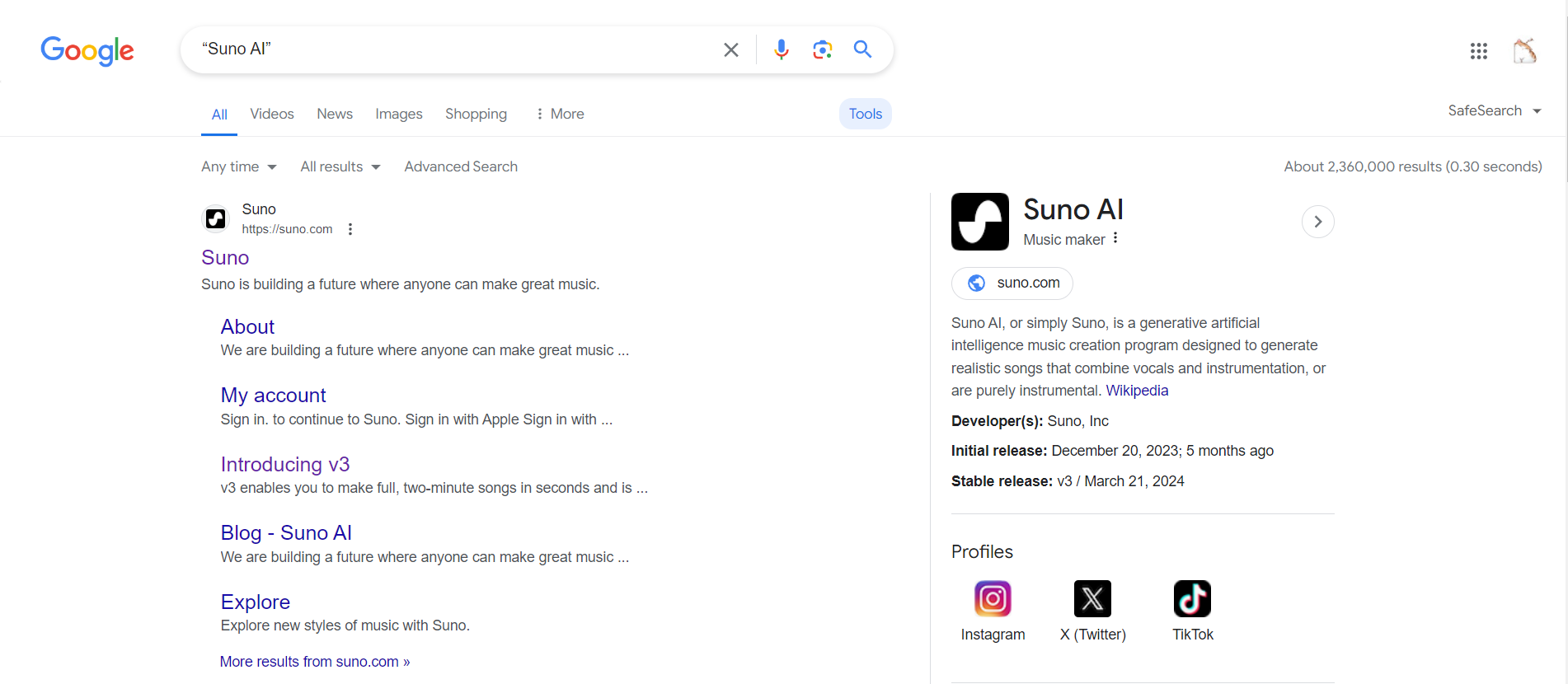
Task: Click the magnifying glass search icon
Action: pyautogui.click(x=862, y=49)
